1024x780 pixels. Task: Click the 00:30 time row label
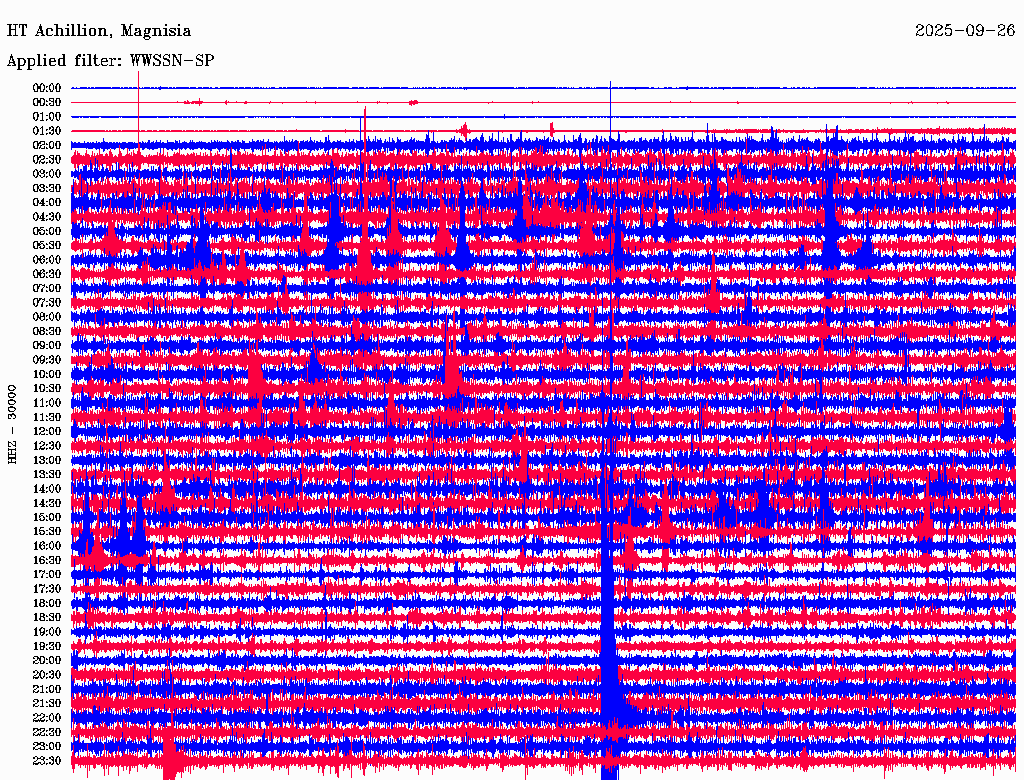pyautogui.click(x=47, y=102)
